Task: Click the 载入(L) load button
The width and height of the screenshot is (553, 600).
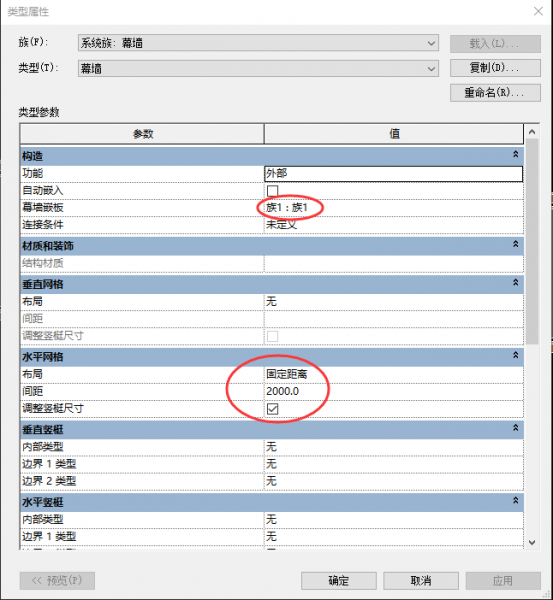Action: [x=495, y=44]
